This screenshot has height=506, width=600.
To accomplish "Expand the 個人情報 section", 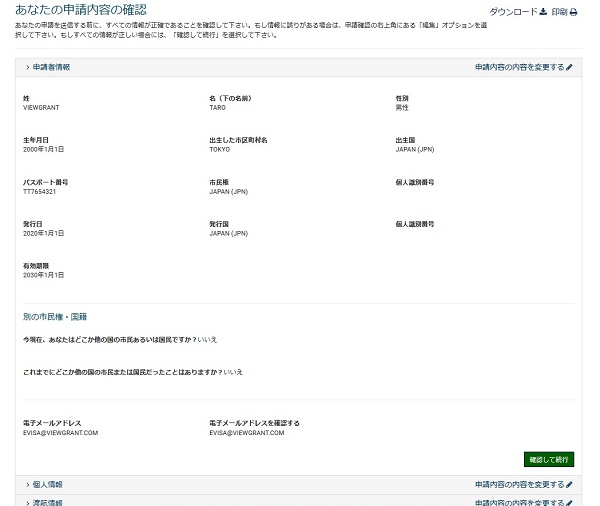I will click(27, 484).
